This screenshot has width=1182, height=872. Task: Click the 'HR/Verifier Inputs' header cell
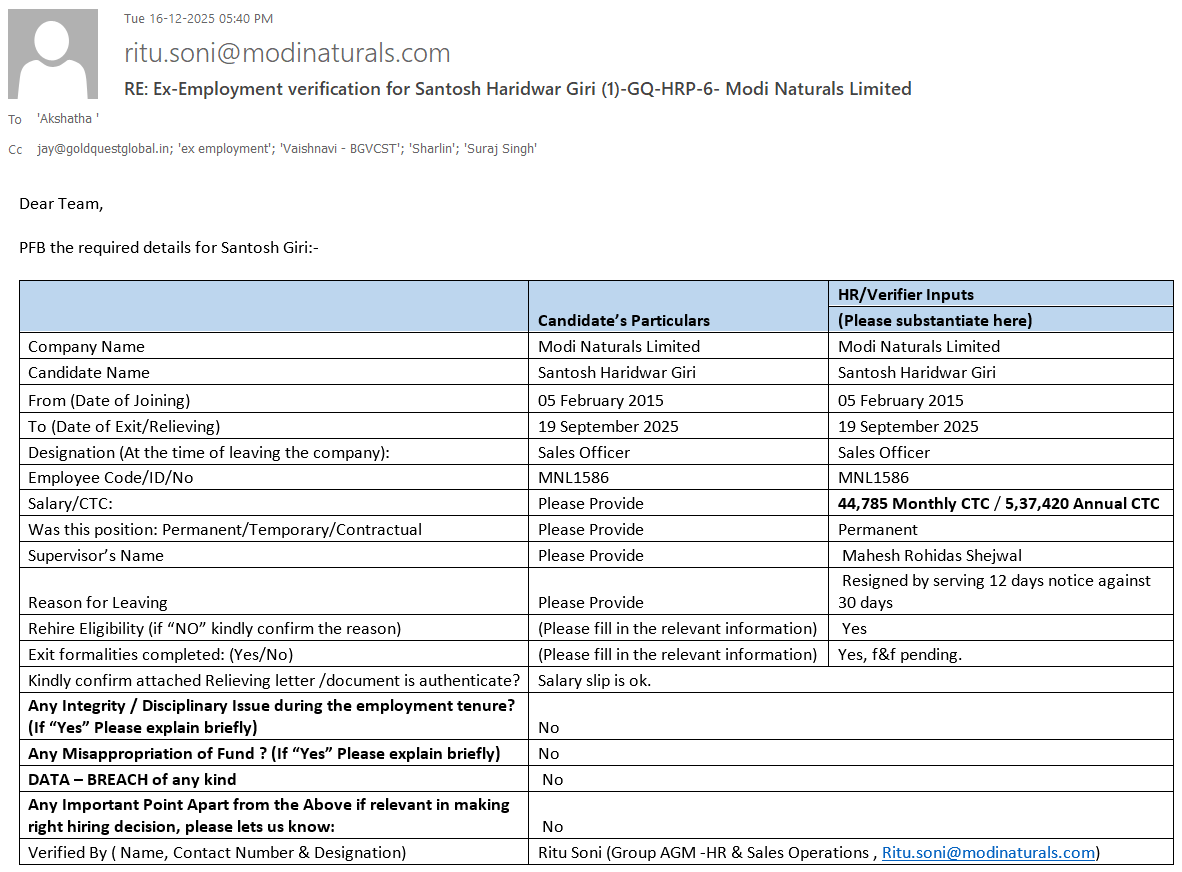(x=905, y=294)
